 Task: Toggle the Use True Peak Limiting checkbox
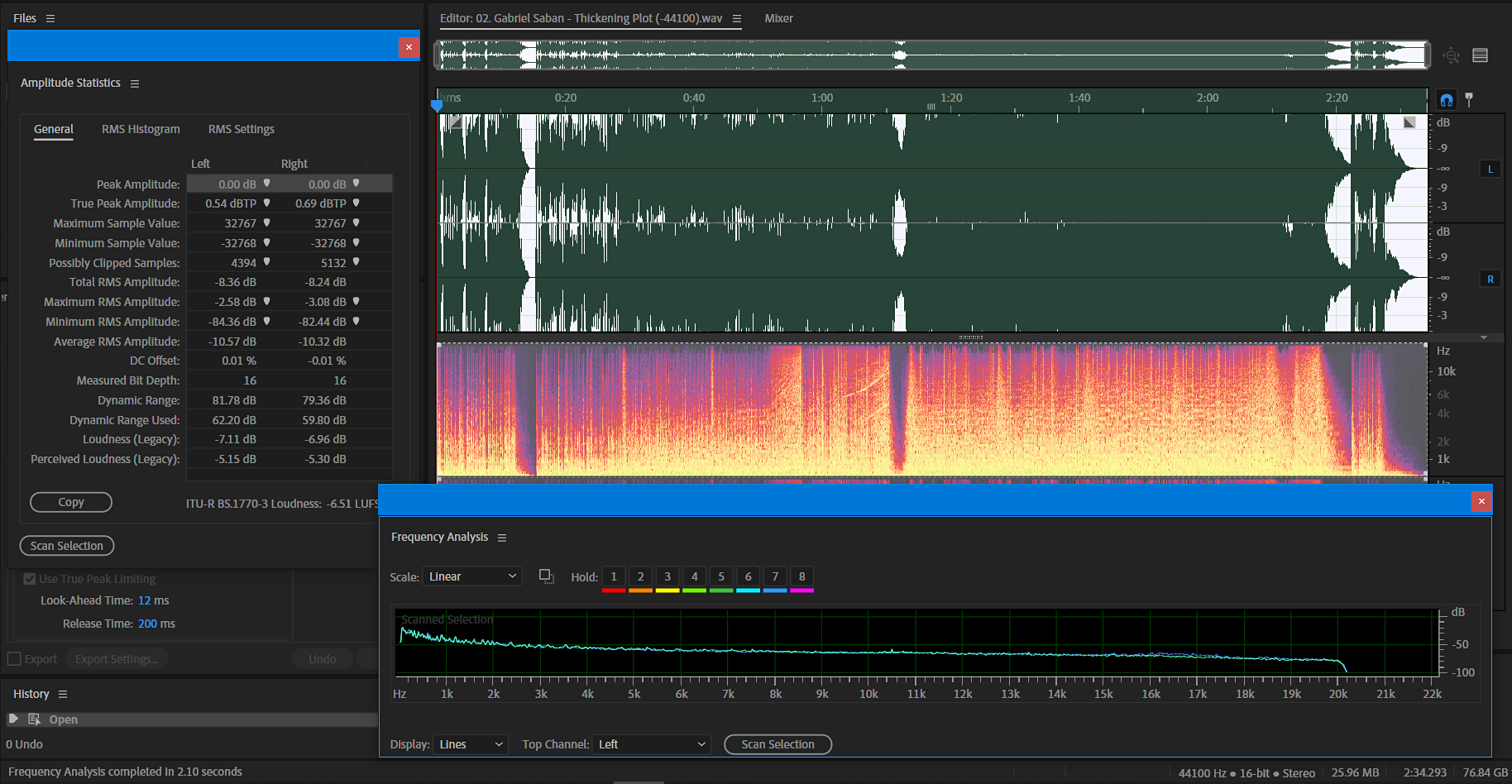29,578
